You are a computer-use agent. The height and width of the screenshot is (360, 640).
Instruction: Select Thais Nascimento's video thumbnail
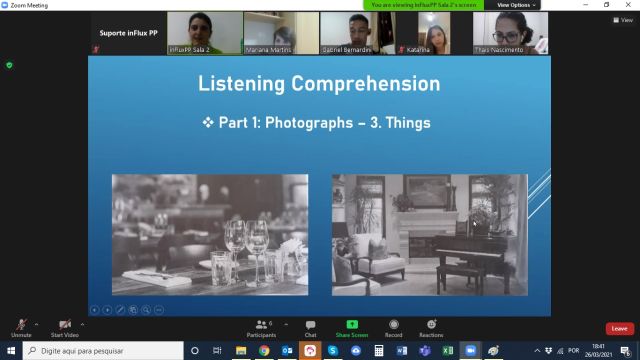pyautogui.click(x=510, y=33)
